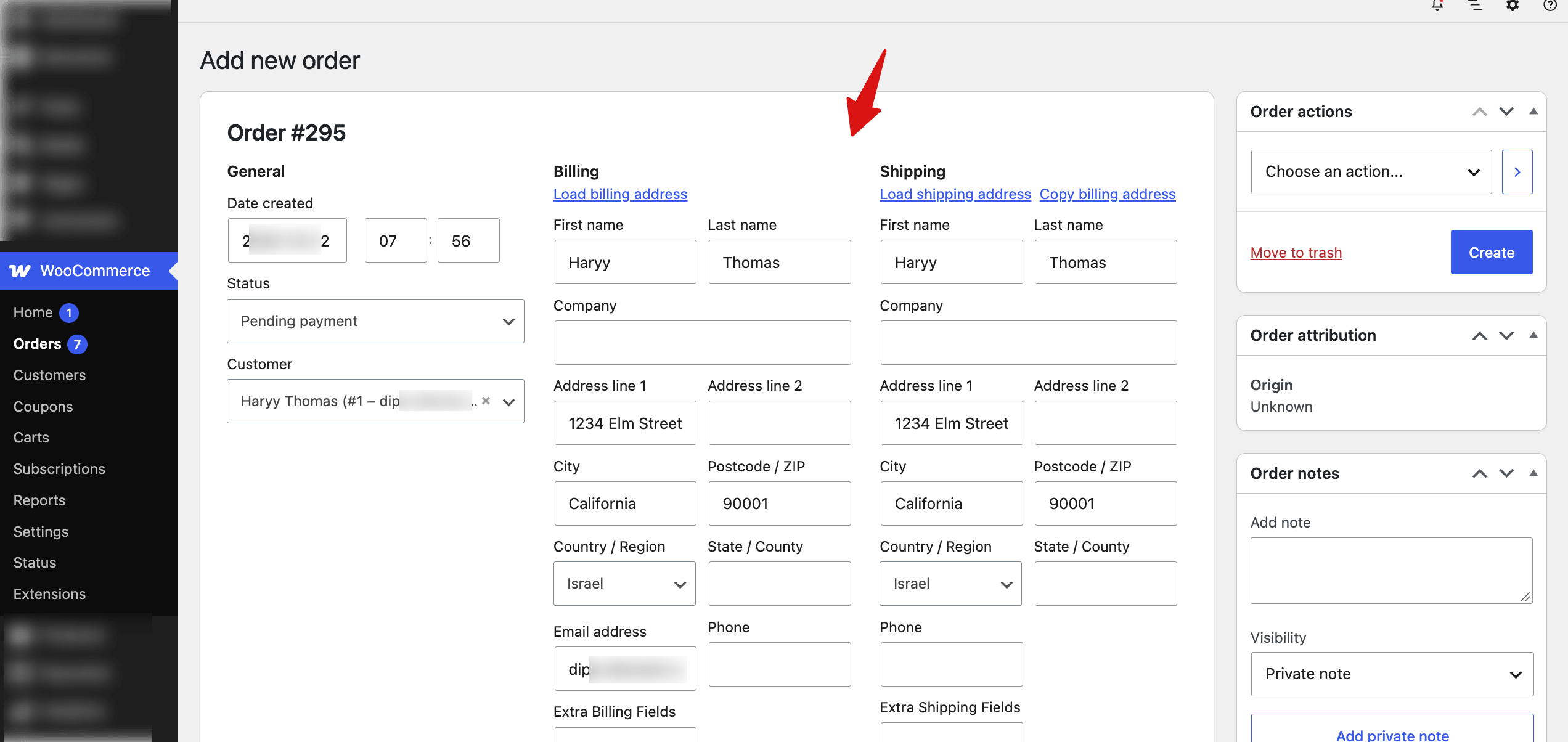Click the billing Company input field
The image size is (1568, 742).
(x=703, y=343)
